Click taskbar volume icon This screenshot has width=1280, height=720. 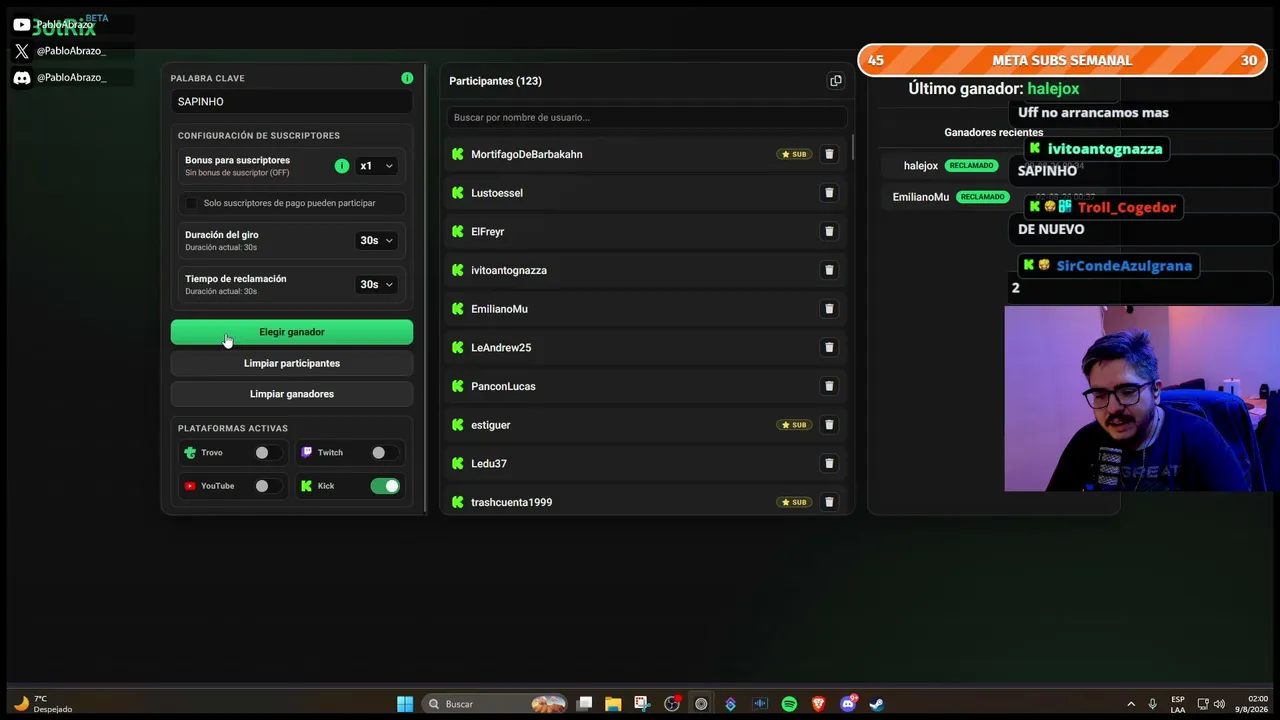point(1220,704)
